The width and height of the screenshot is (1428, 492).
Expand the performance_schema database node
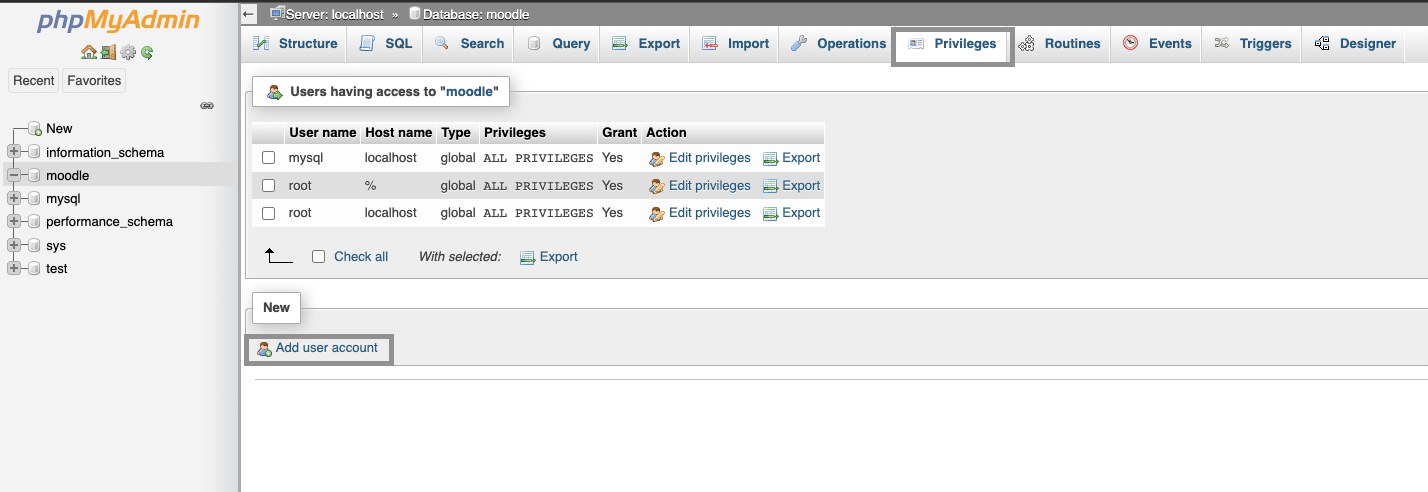tap(14, 222)
